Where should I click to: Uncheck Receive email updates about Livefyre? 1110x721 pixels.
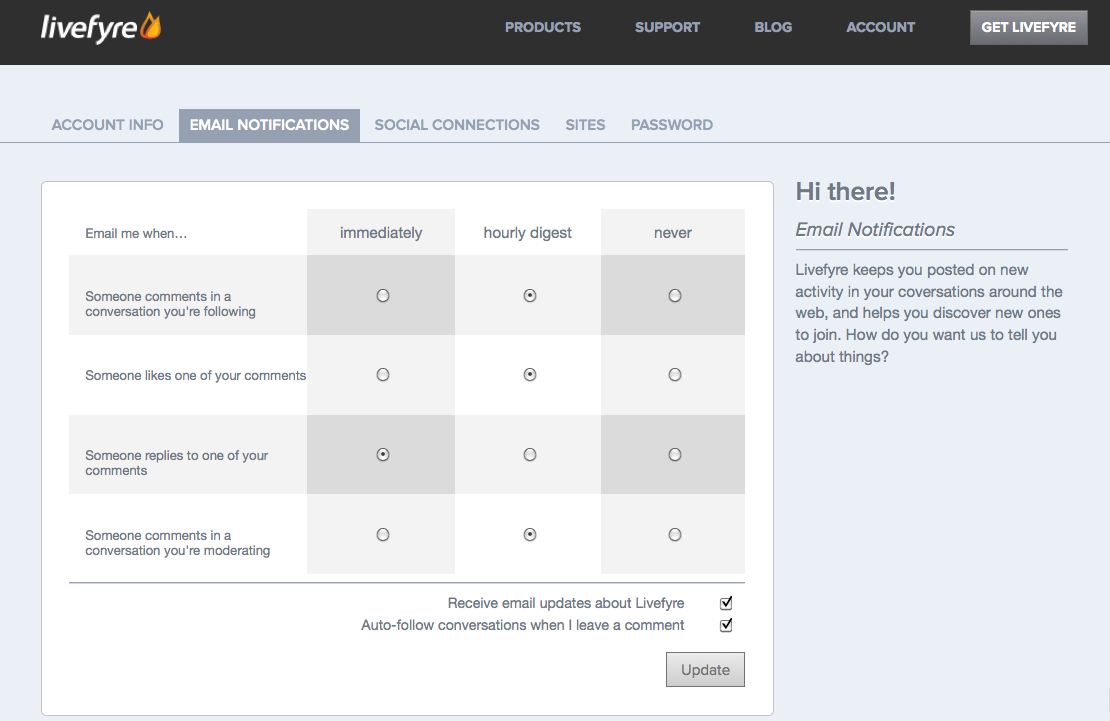click(726, 603)
